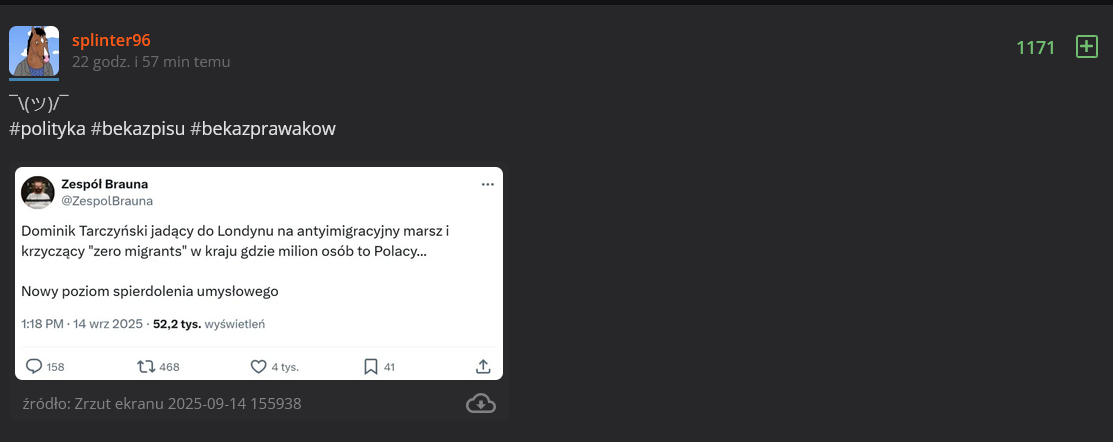The image size is (1113, 442).
Task: Open the splinter96 username profile link
Action: [111, 40]
